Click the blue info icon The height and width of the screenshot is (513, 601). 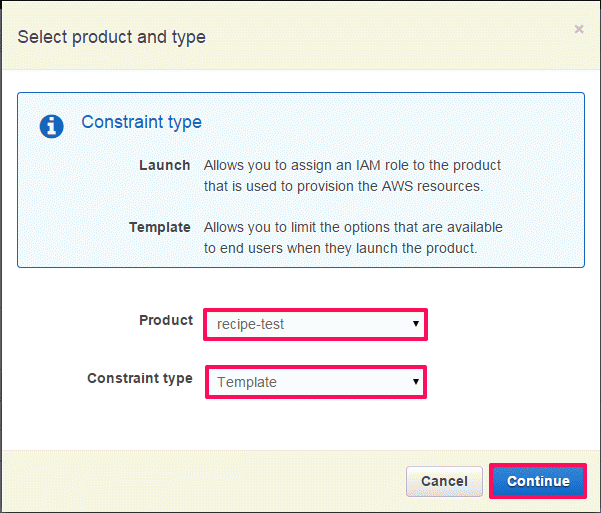51,126
